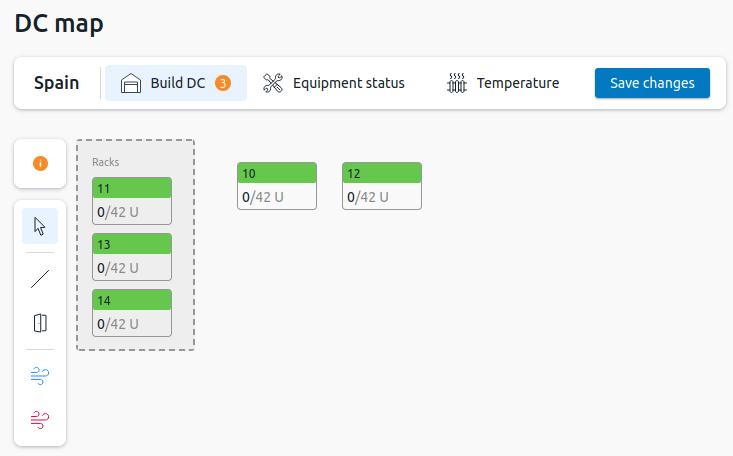Select the door tool icon
733x456 pixels.
40,323
